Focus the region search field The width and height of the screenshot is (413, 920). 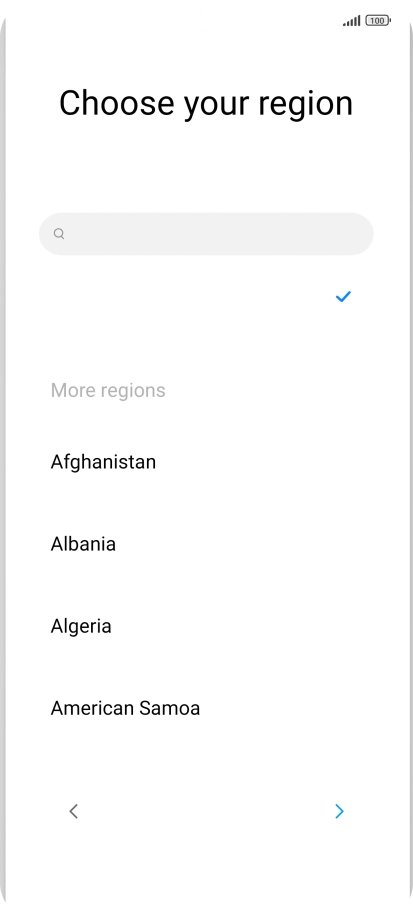206,234
